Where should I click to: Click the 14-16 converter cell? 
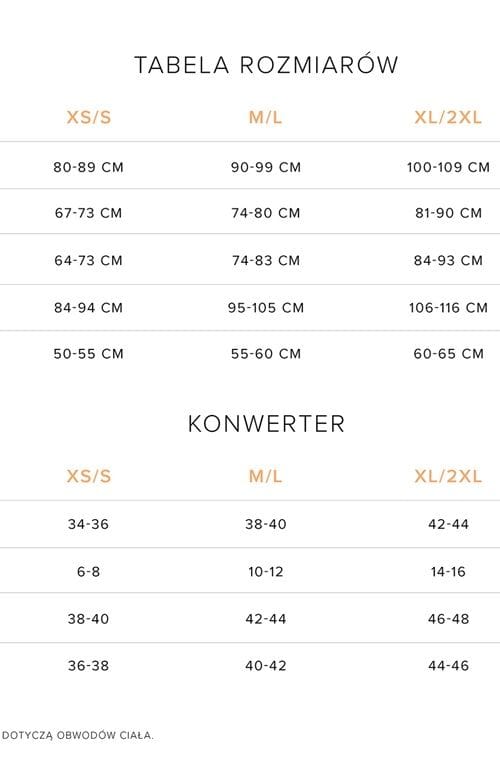448,572
